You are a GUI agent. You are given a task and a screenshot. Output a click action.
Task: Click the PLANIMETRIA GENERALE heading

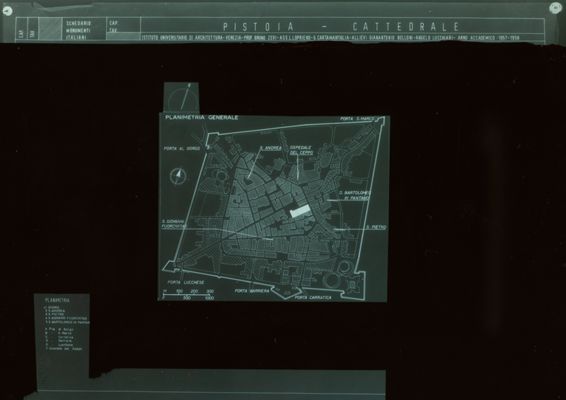(201, 118)
